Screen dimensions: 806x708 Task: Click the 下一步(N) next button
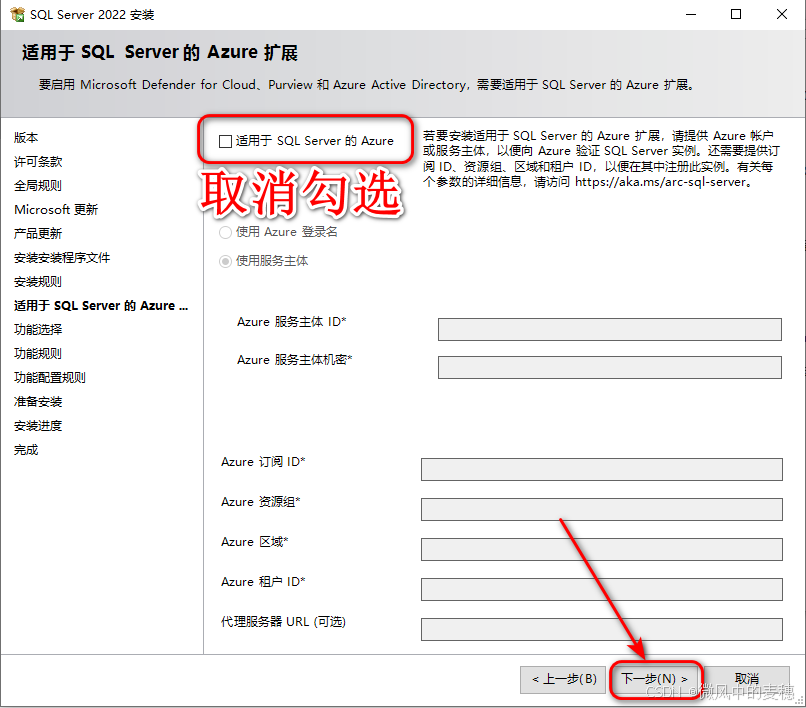coord(654,679)
